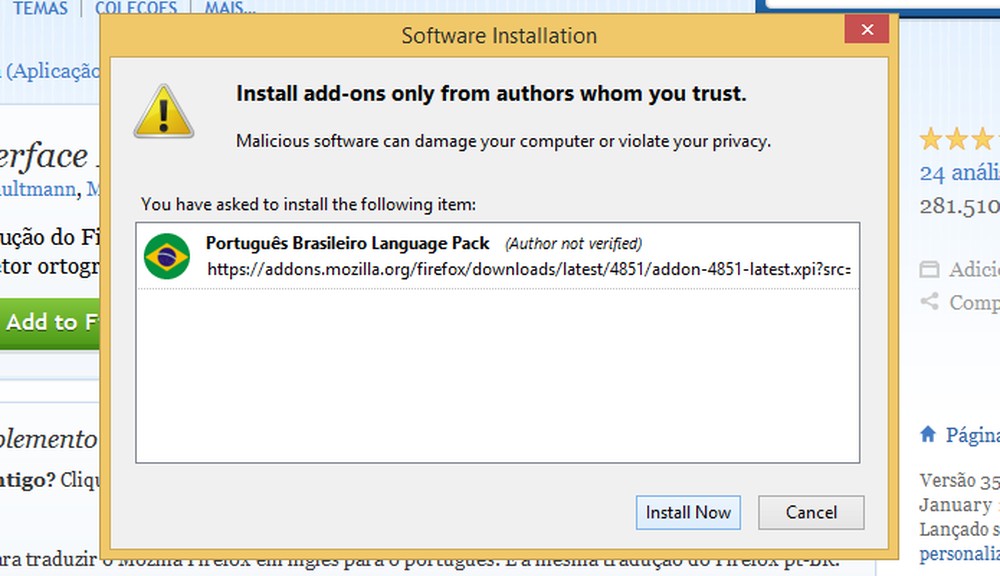Select the Português Brasileiro Language Pack item
This screenshot has height=576, width=1000.
coord(347,243)
